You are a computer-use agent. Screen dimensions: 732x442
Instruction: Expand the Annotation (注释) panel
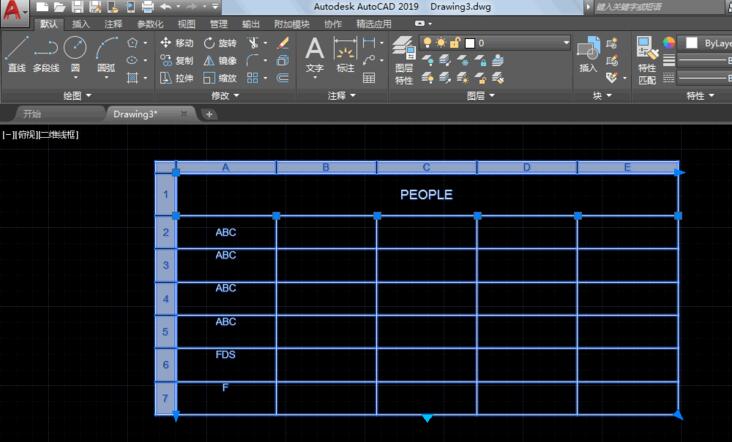coord(342,96)
